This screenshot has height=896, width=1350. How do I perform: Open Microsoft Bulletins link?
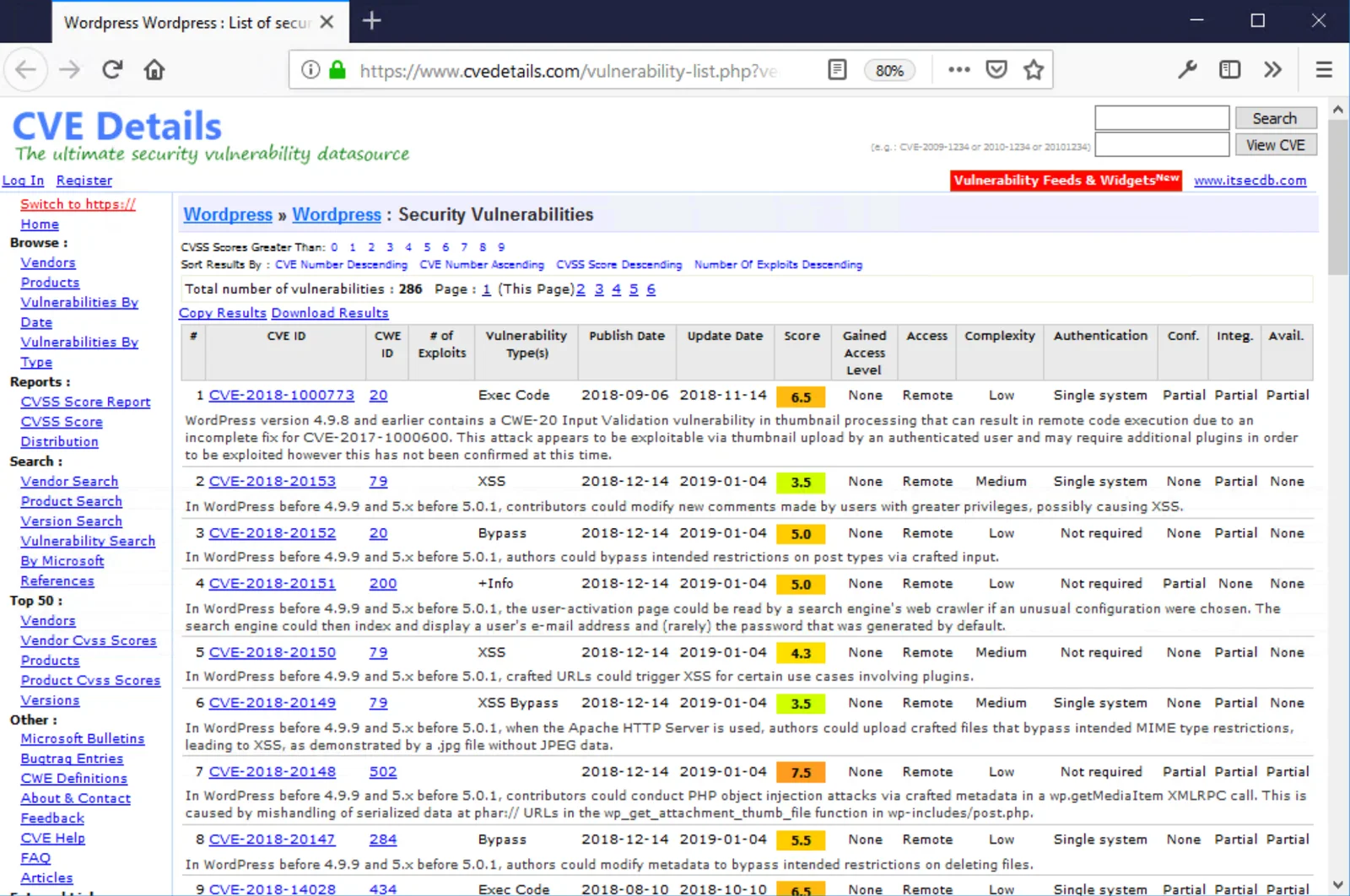coord(83,739)
